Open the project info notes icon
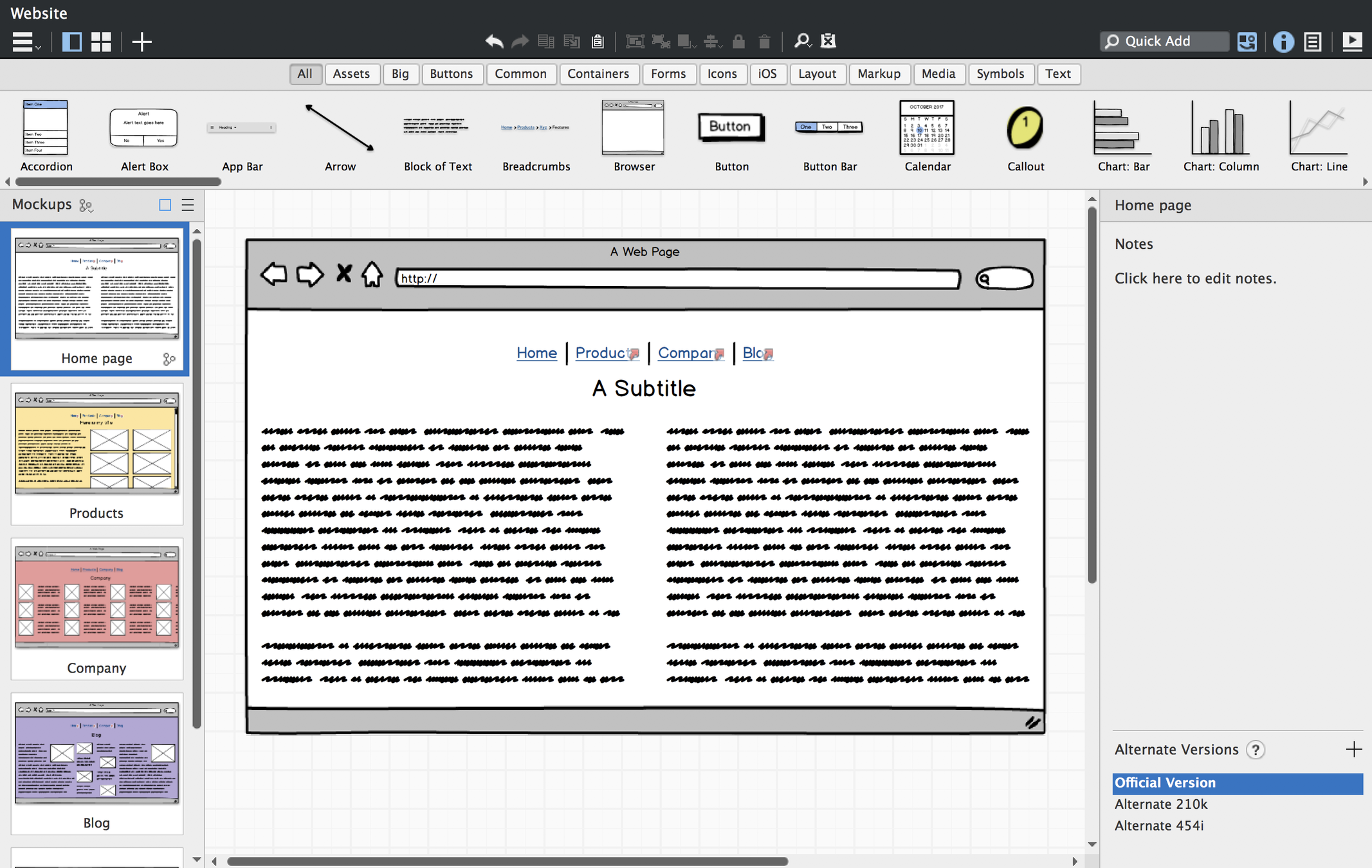Viewport: 1372px width, 868px height. click(1313, 42)
